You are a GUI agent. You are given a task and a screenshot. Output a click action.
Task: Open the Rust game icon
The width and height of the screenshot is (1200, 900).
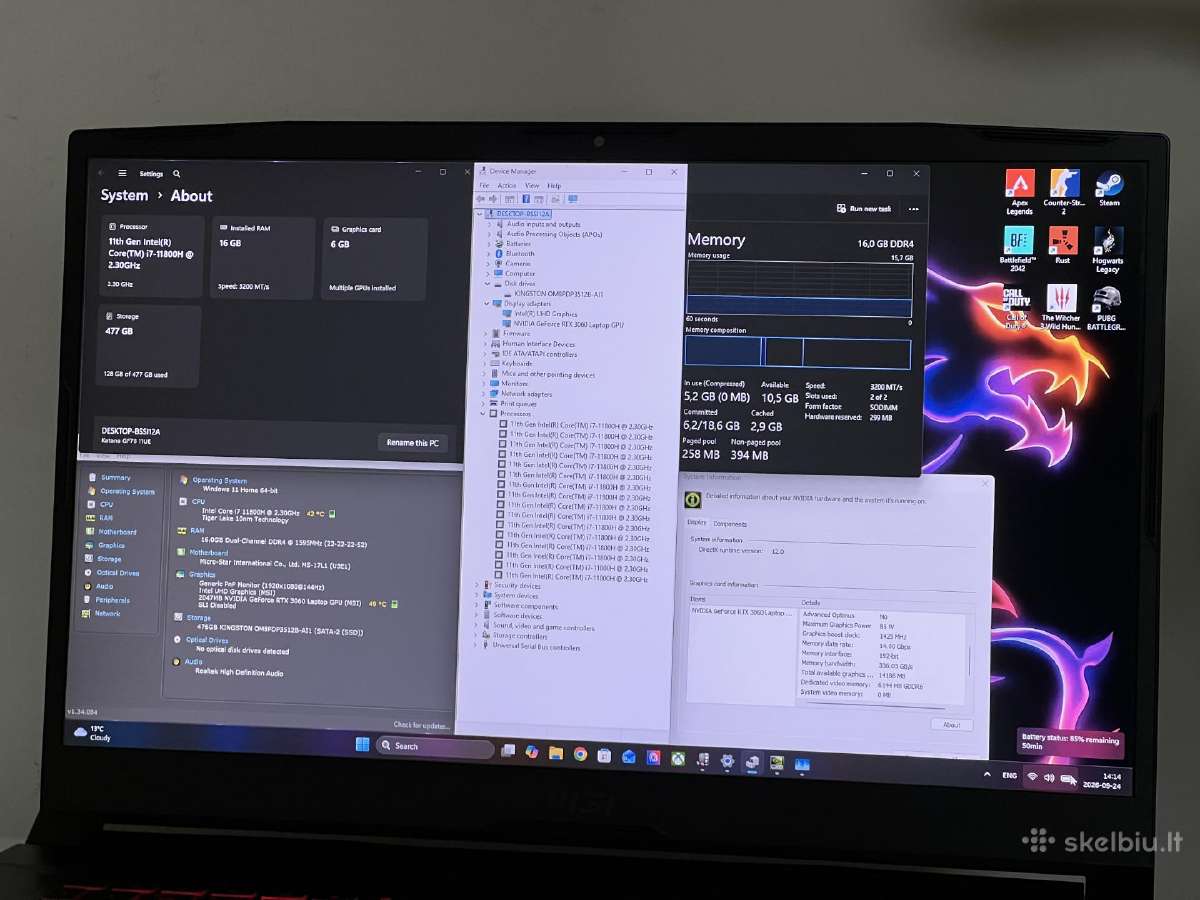click(1062, 245)
